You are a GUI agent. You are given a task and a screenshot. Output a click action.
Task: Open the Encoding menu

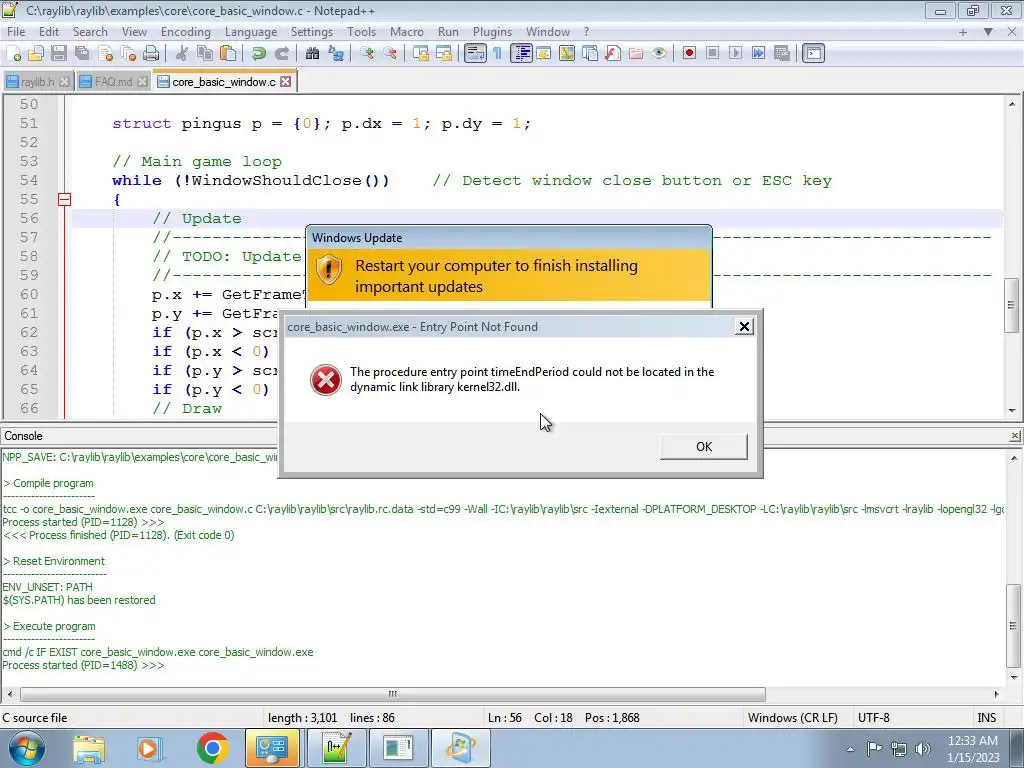point(185,32)
